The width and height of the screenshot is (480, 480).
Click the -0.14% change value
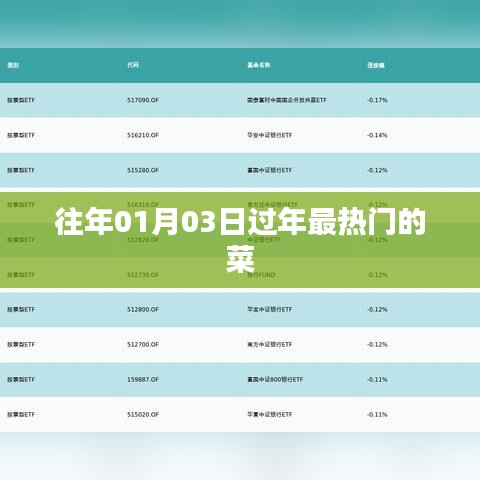pos(377,135)
